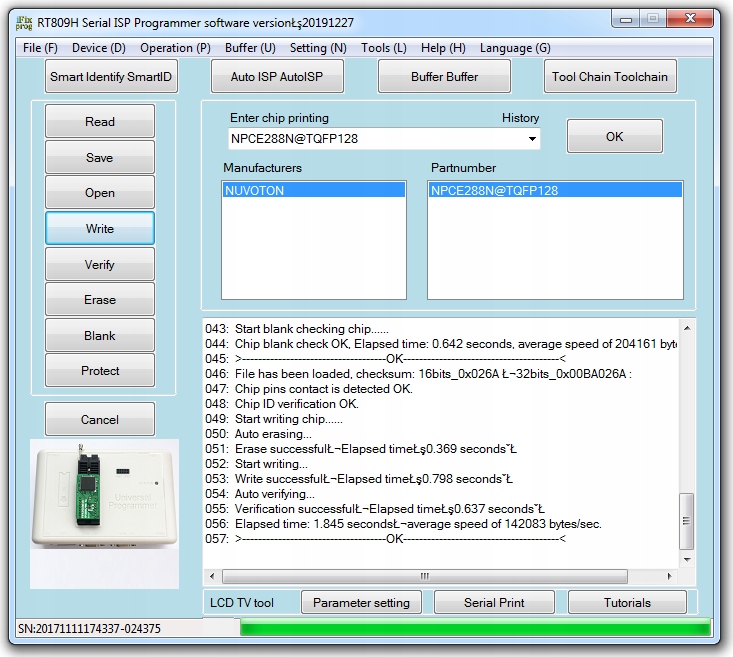Open Parameter setting
Image resolution: width=733 pixels, height=657 pixels.
click(x=361, y=602)
